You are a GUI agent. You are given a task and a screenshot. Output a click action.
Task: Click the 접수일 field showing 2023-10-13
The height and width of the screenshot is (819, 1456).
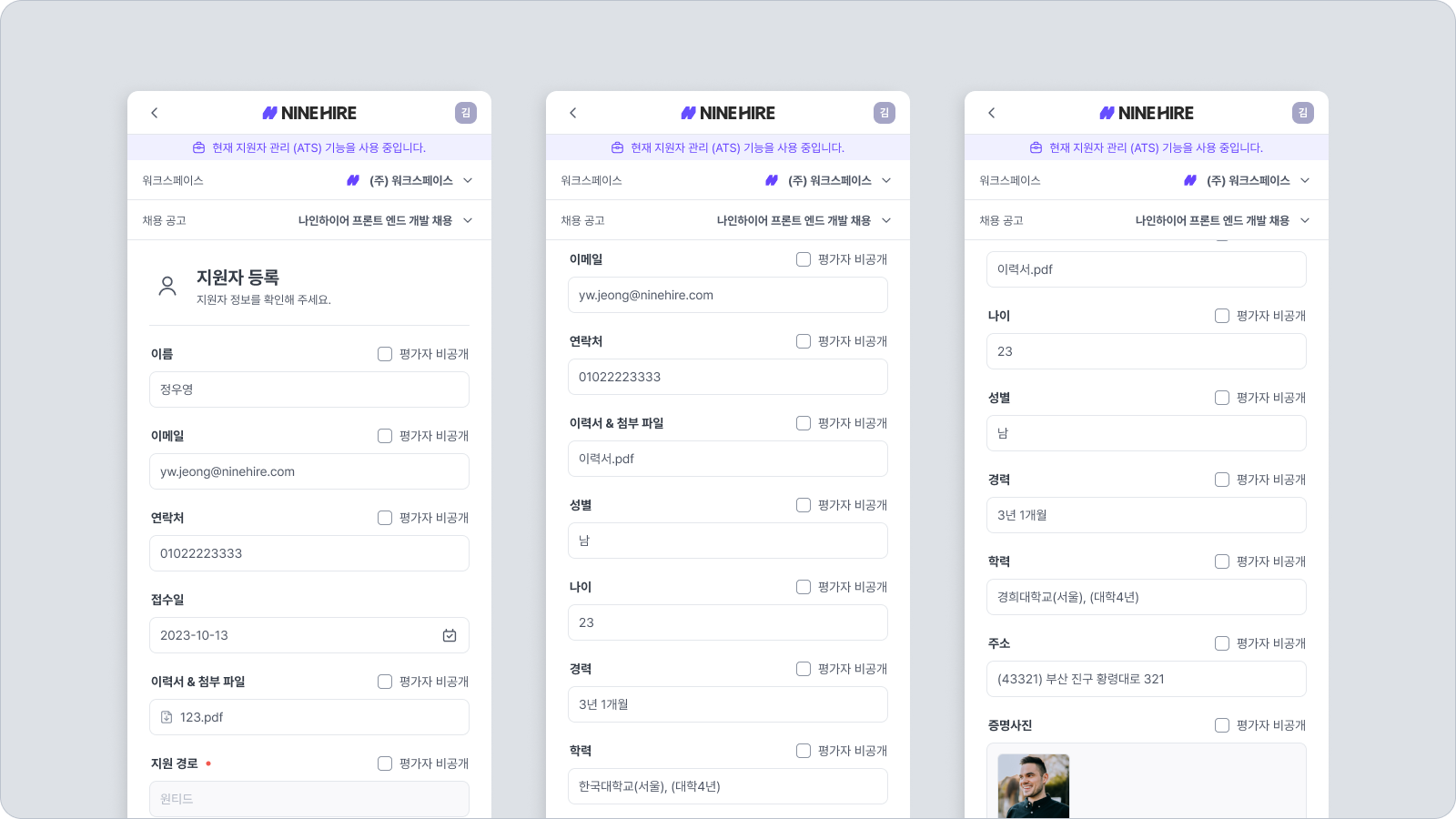[309, 635]
